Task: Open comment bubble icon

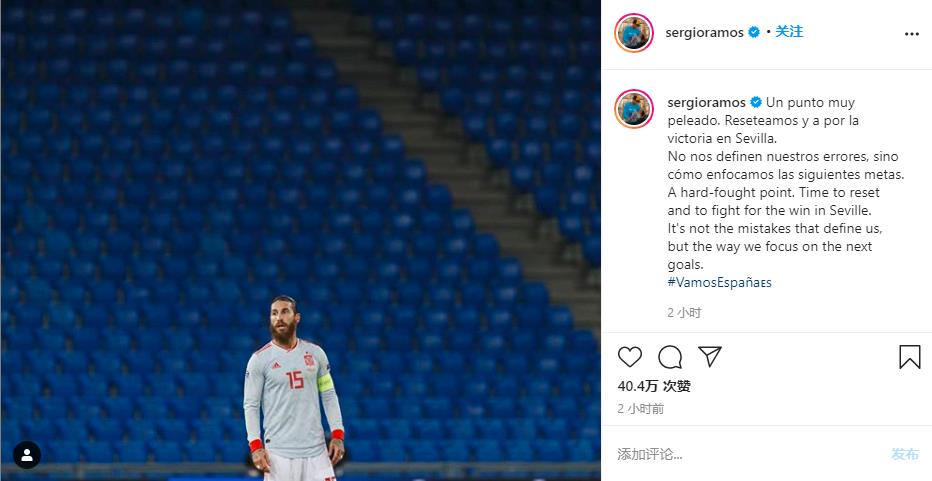Action: click(670, 357)
